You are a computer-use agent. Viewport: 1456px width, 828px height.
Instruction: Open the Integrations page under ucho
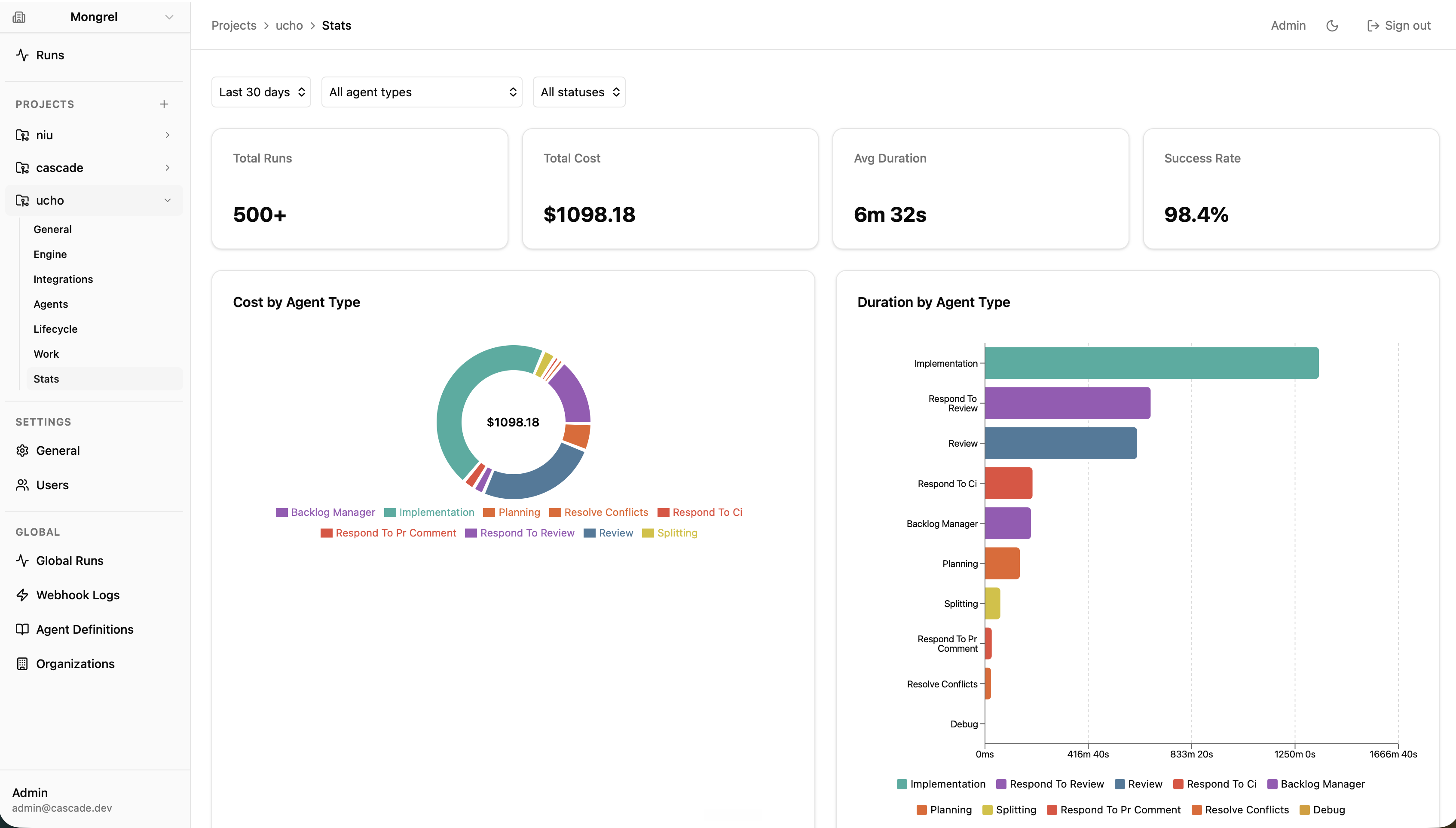click(63, 279)
